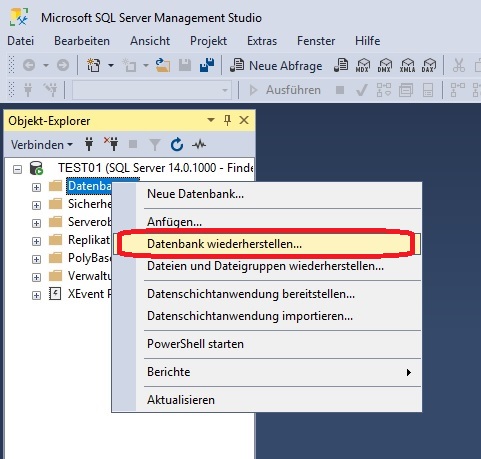The height and width of the screenshot is (459, 481).
Task: Expand the Verwaltung folder node
Action: coord(36,277)
